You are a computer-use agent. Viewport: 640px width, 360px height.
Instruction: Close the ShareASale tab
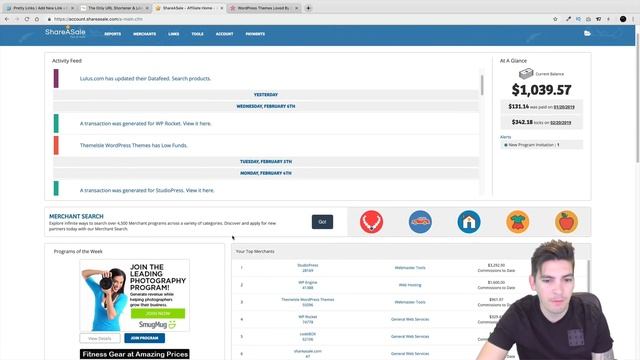point(222,8)
